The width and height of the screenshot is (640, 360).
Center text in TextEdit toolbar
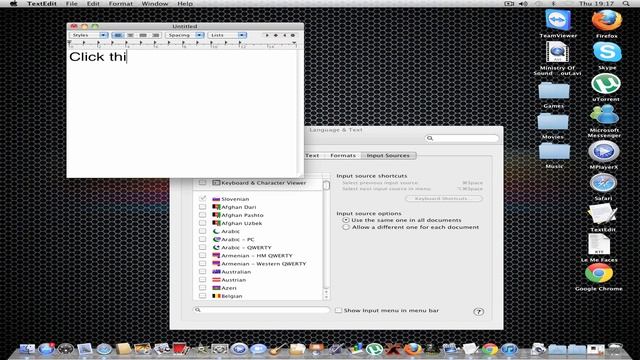click(130, 36)
